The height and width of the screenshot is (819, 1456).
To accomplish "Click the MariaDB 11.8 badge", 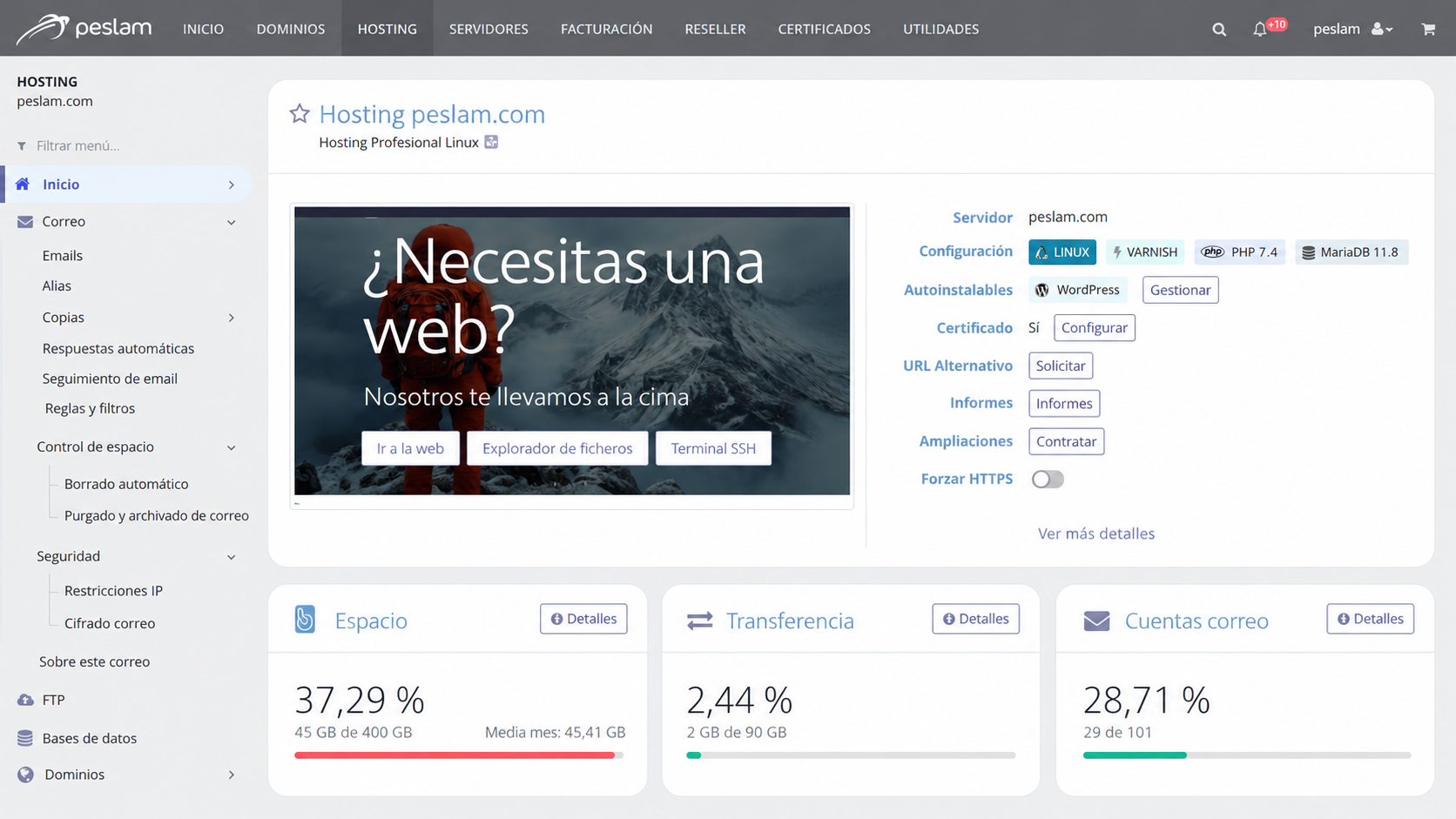I will pyautogui.click(x=1352, y=252).
